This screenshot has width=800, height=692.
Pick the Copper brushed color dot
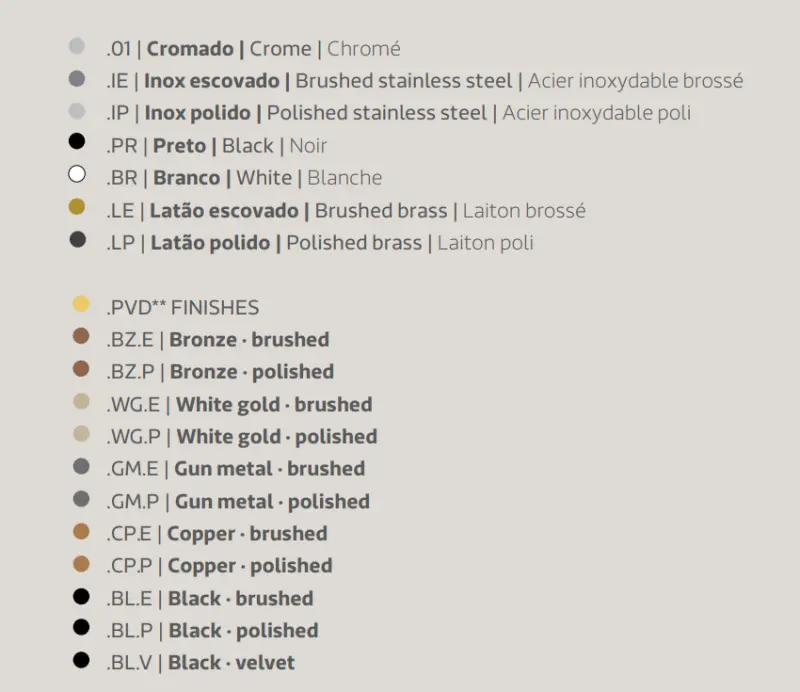(81, 531)
